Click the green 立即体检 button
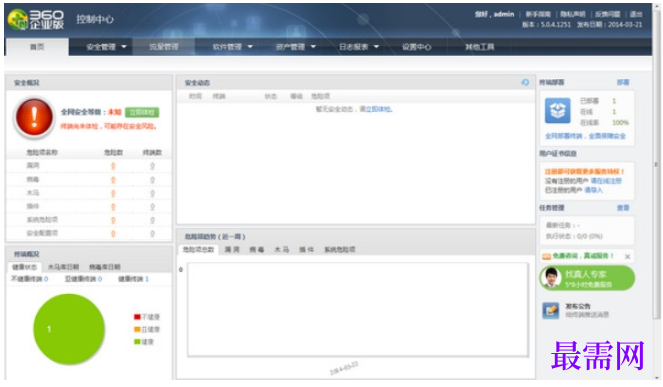The image size is (663, 387). (142, 112)
